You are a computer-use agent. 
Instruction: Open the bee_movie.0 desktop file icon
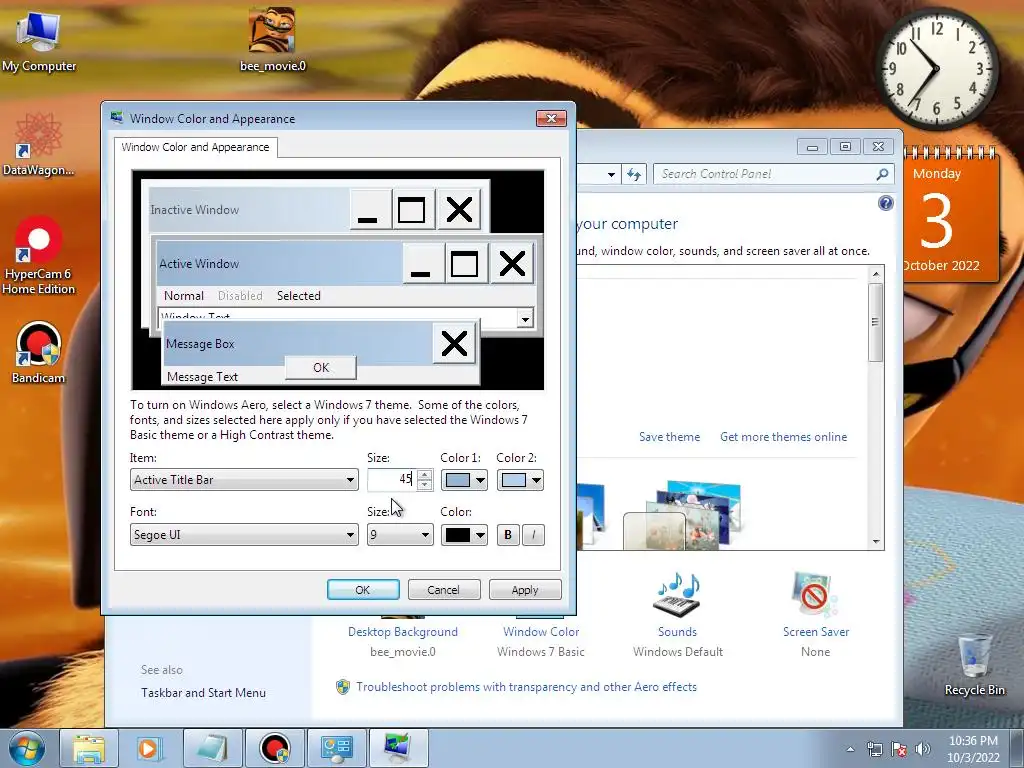(x=272, y=39)
